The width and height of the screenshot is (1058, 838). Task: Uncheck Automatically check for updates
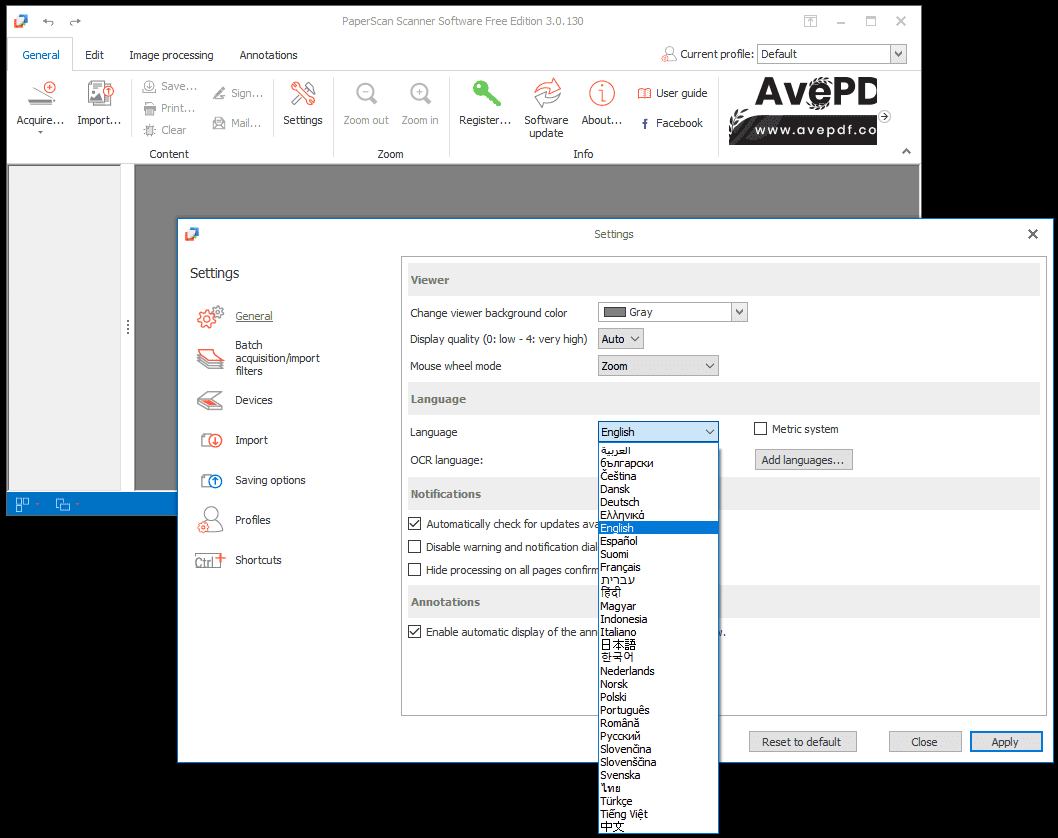(x=415, y=524)
